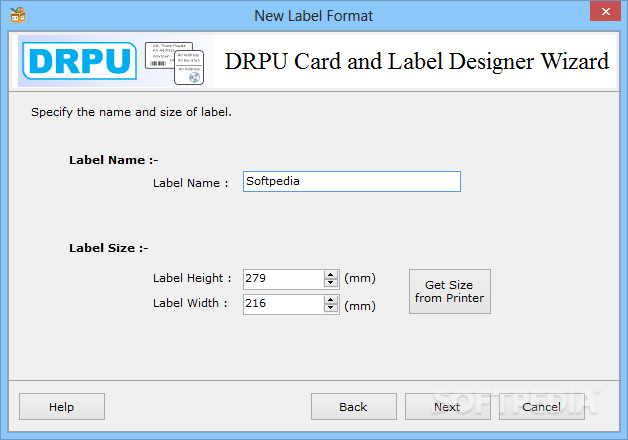Click the (mm) unit beside Label Height

[360, 278]
